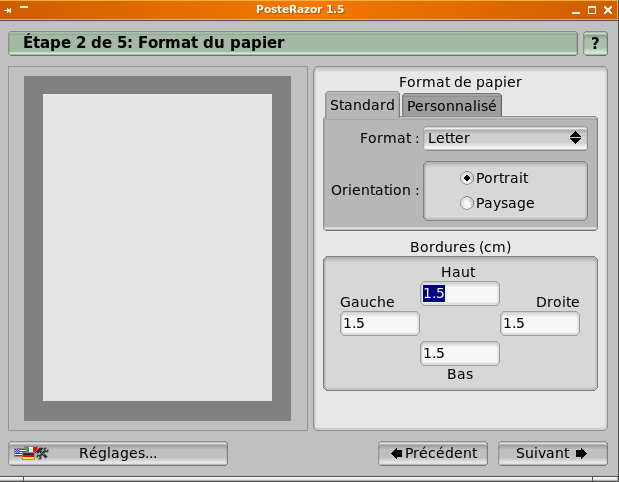
Task: Focus the Gauche border input field
Action: (380, 324)
